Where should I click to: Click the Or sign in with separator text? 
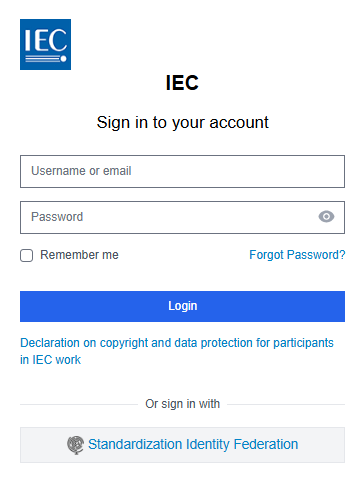[182, 404]
